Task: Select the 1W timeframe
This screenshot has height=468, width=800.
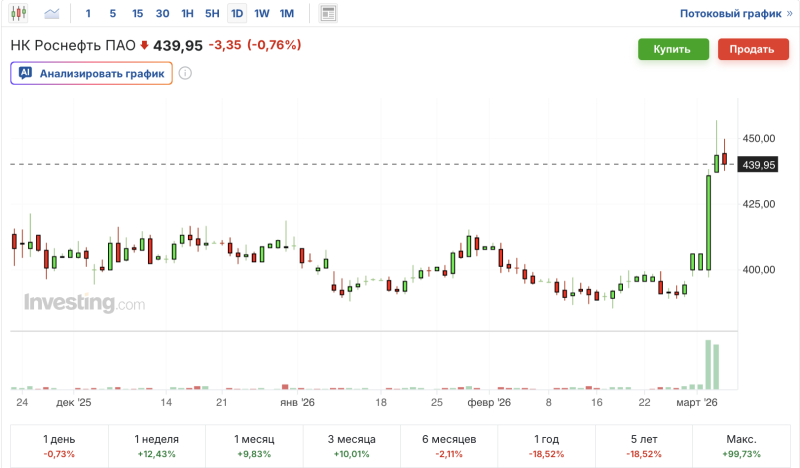Action: pyautogui.click(x=262, y=14)
